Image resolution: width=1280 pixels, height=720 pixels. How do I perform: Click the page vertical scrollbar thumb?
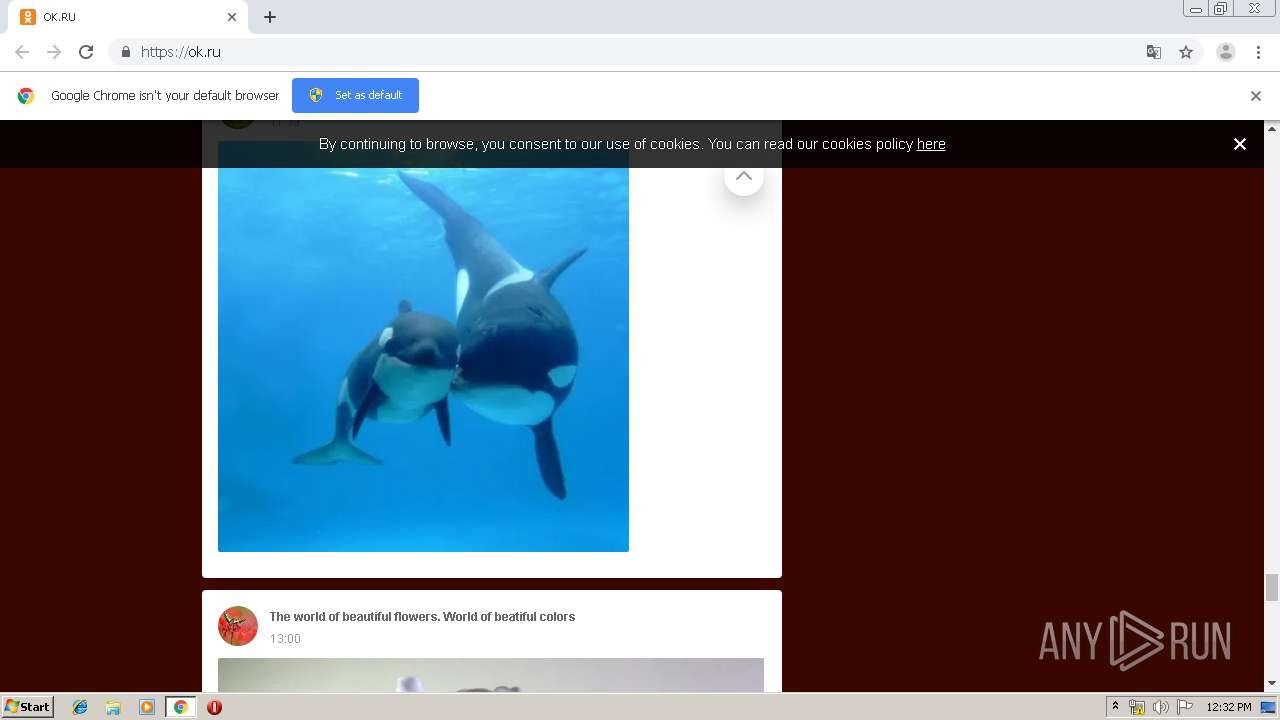coord(1272,587)
